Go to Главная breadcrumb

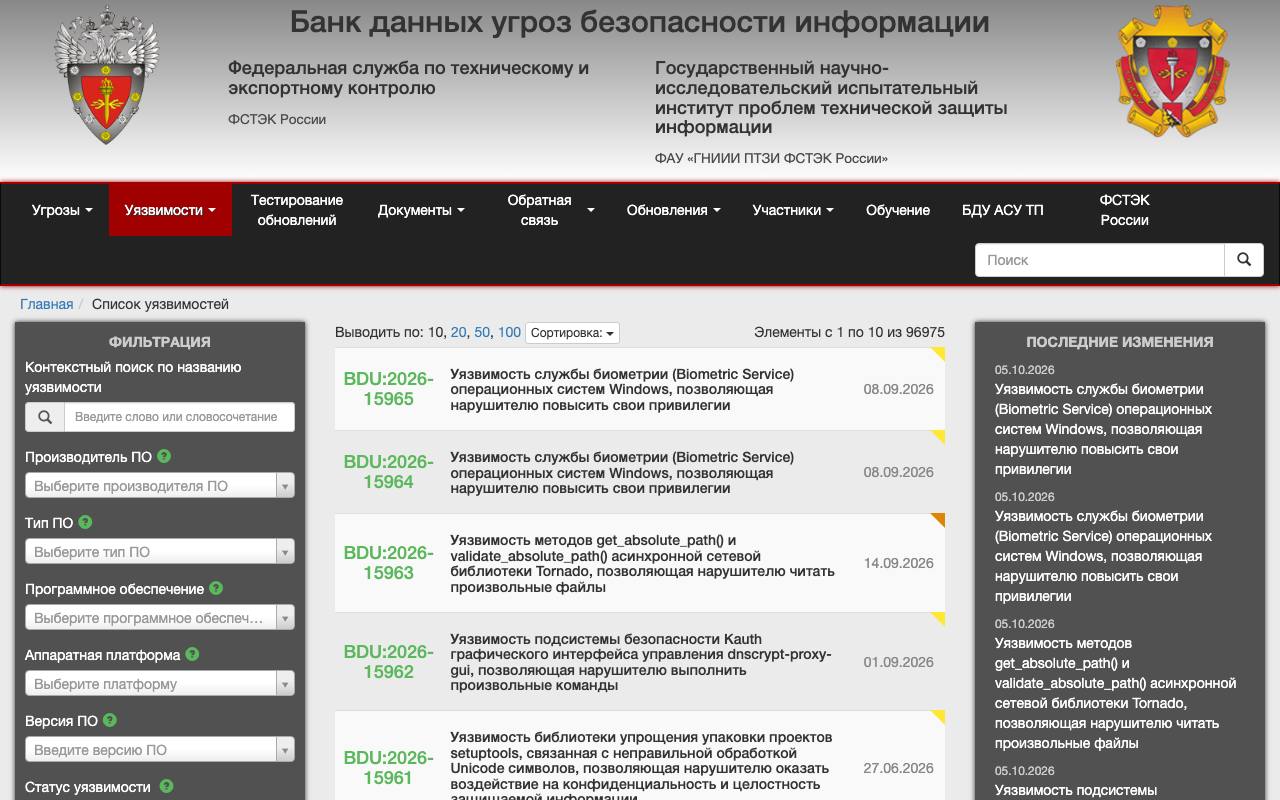pyautogui.click(x=47, y=304)
